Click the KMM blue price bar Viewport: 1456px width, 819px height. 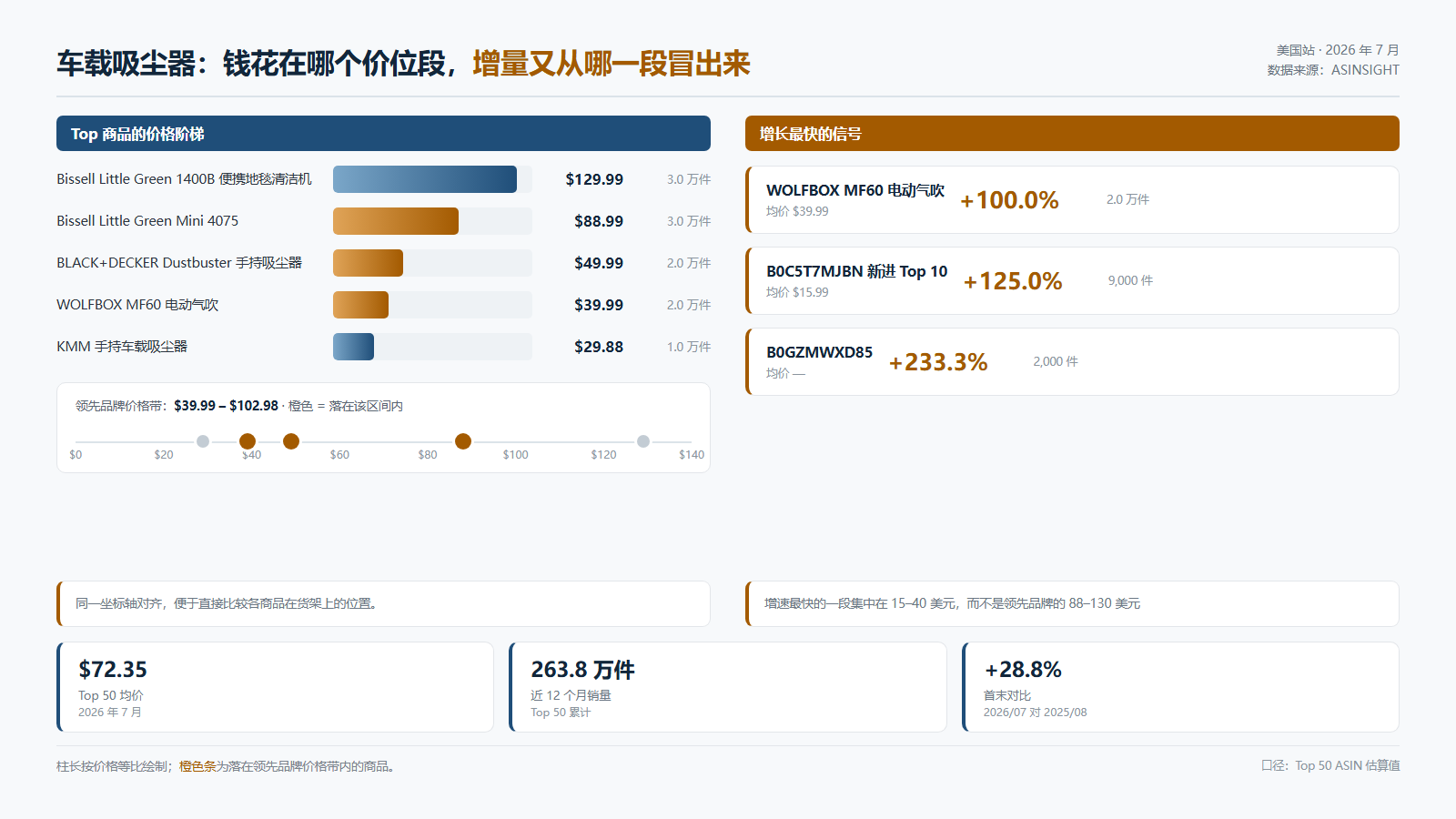coord(353,347)
